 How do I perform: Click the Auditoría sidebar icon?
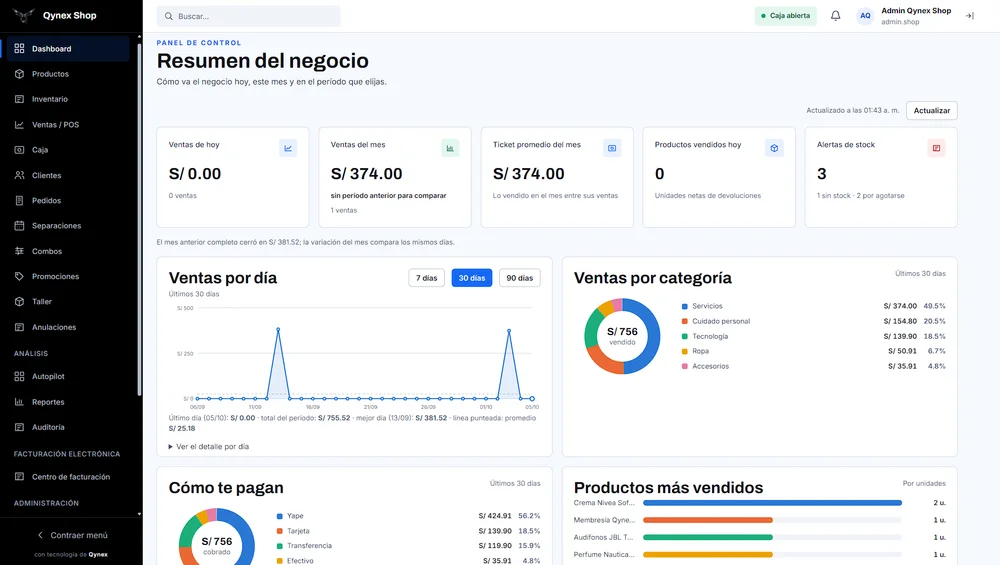[19, 427]
